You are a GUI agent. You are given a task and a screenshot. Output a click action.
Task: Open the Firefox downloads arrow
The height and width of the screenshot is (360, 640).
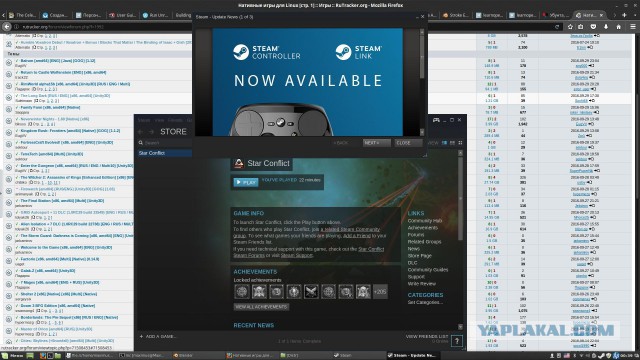click(606, 27)
